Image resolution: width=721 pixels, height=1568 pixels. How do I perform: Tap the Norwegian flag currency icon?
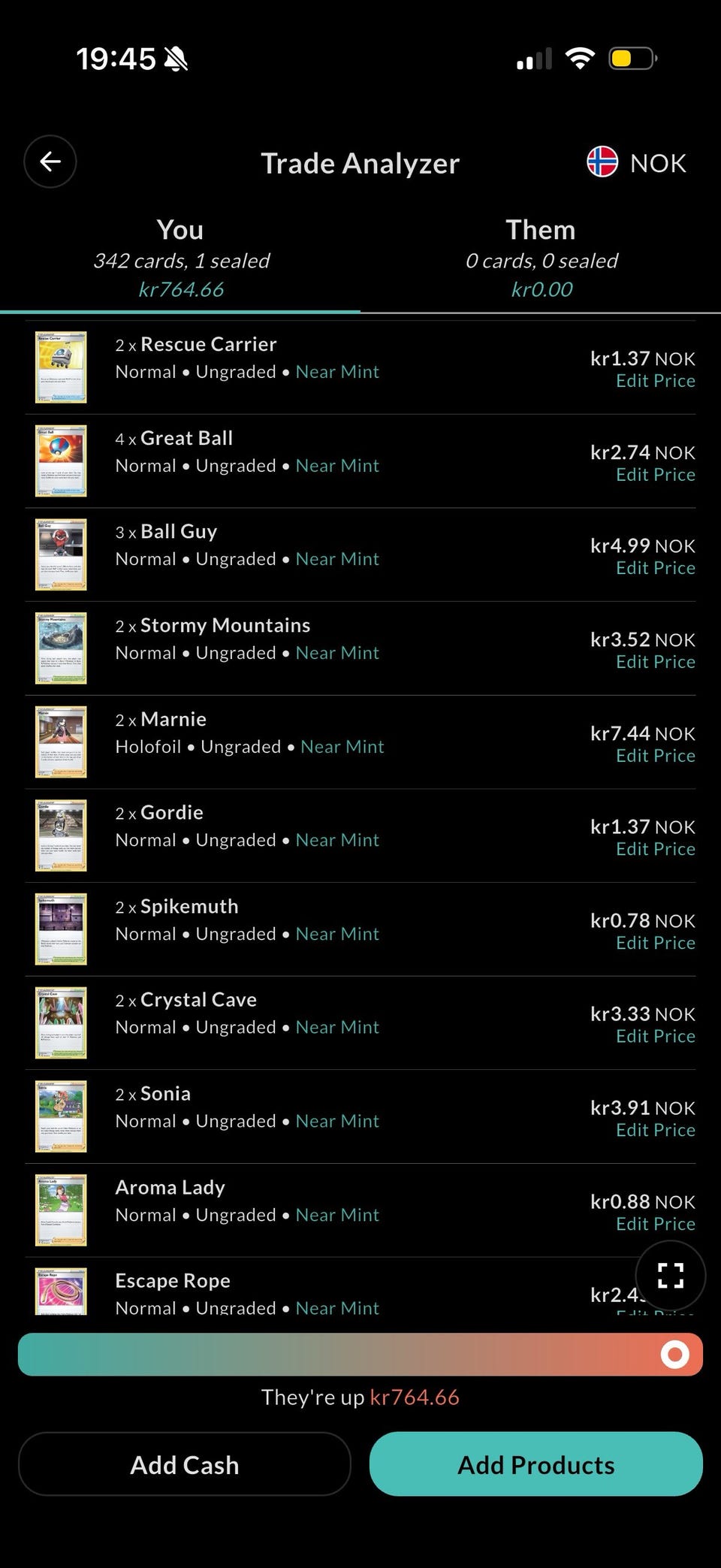602,162
